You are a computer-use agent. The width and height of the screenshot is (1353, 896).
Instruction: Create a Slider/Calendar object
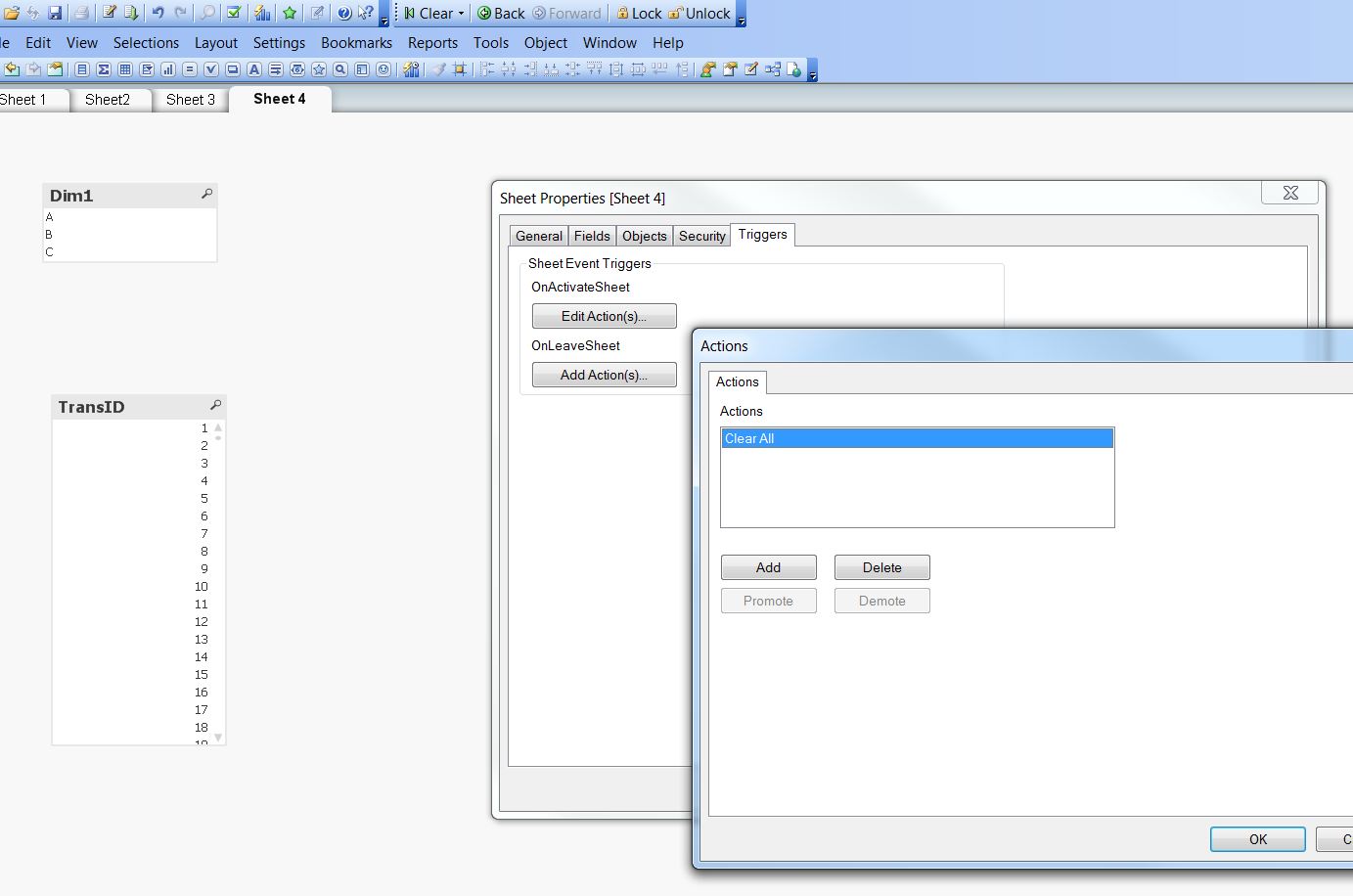point(297,69)
